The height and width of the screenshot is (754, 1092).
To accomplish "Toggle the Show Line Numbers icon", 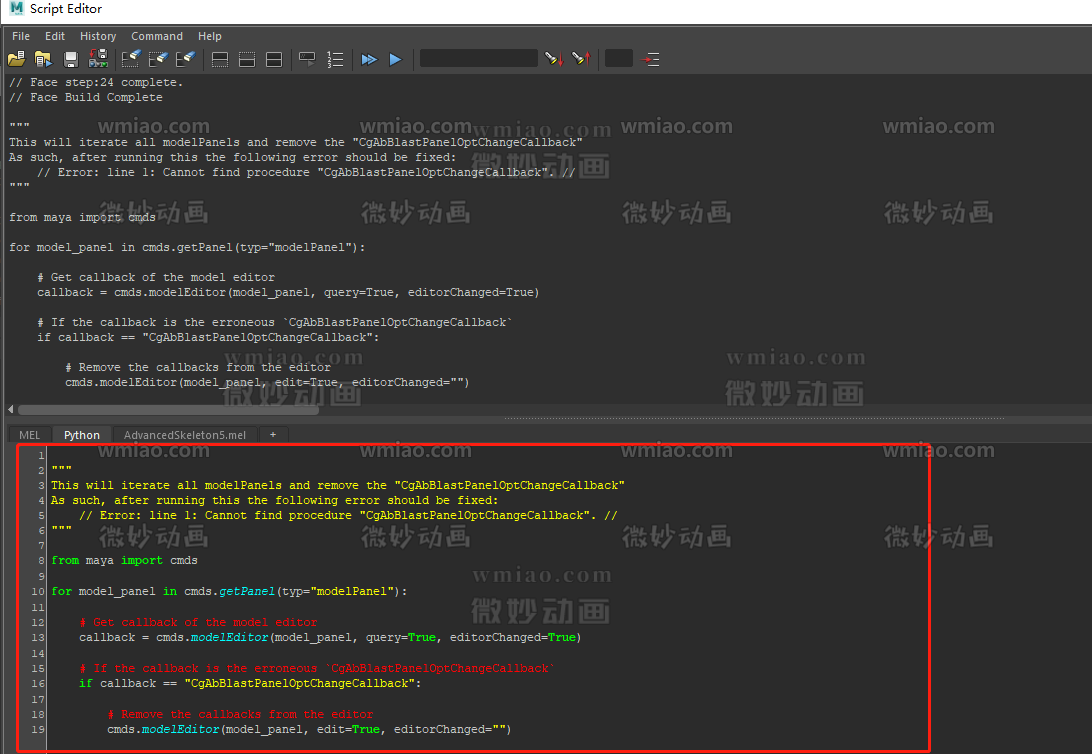I will click(336, 60).
